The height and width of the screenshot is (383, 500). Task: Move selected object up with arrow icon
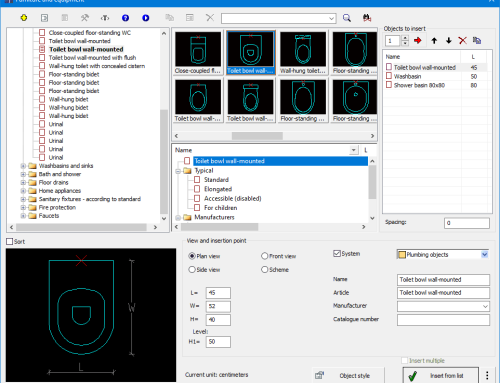click(x=434, y=41)
